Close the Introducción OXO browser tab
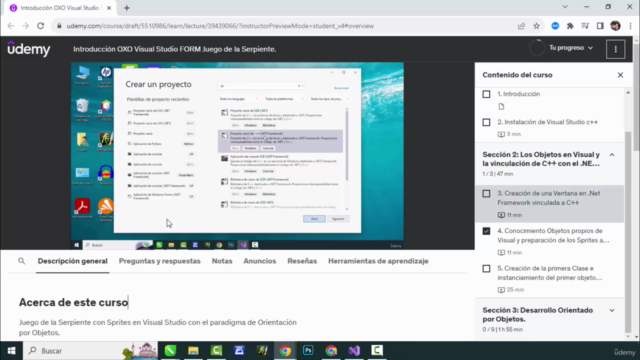The height and width of the screenshot is (360, 640). point(109,8)
